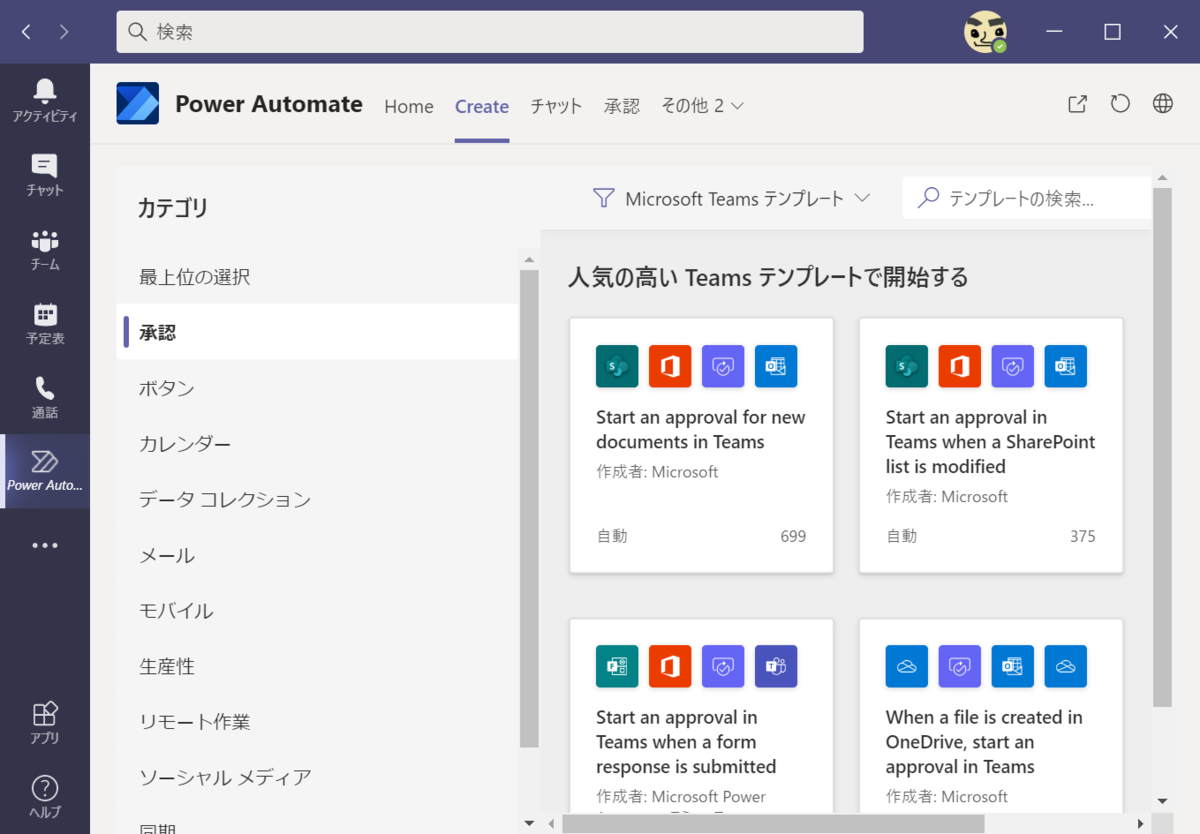Select the ボタン category
The image size is (1200, 834).
point(318,388)
